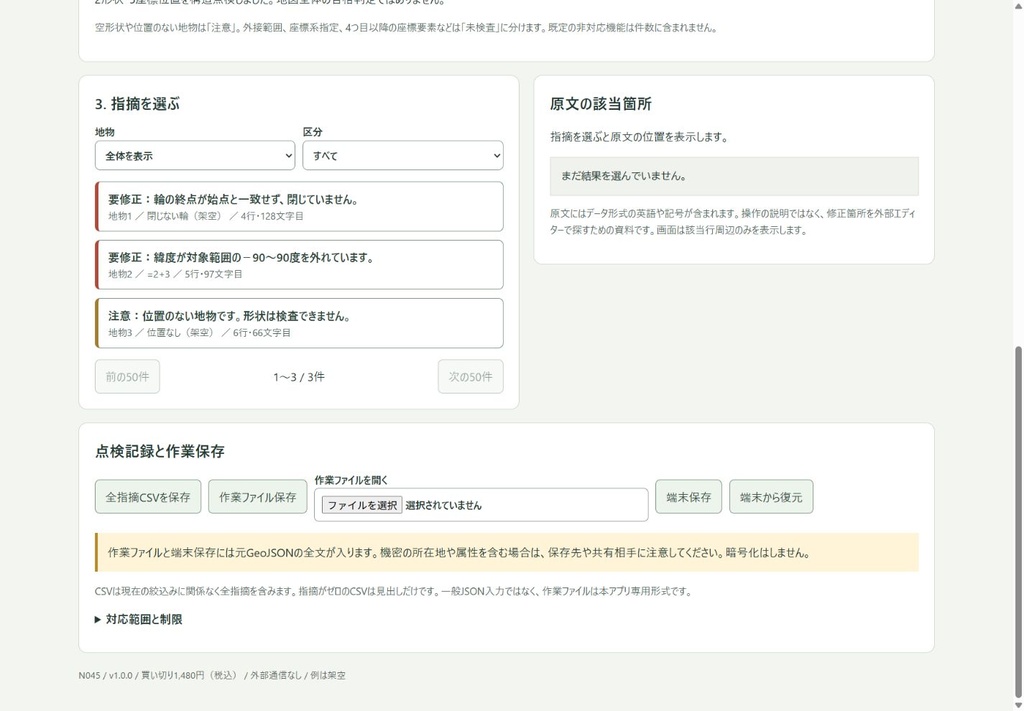This screenshot has height=711, width=1024.
Task: Restore saved work with 端末から復元
Action: tap(771, 497)
